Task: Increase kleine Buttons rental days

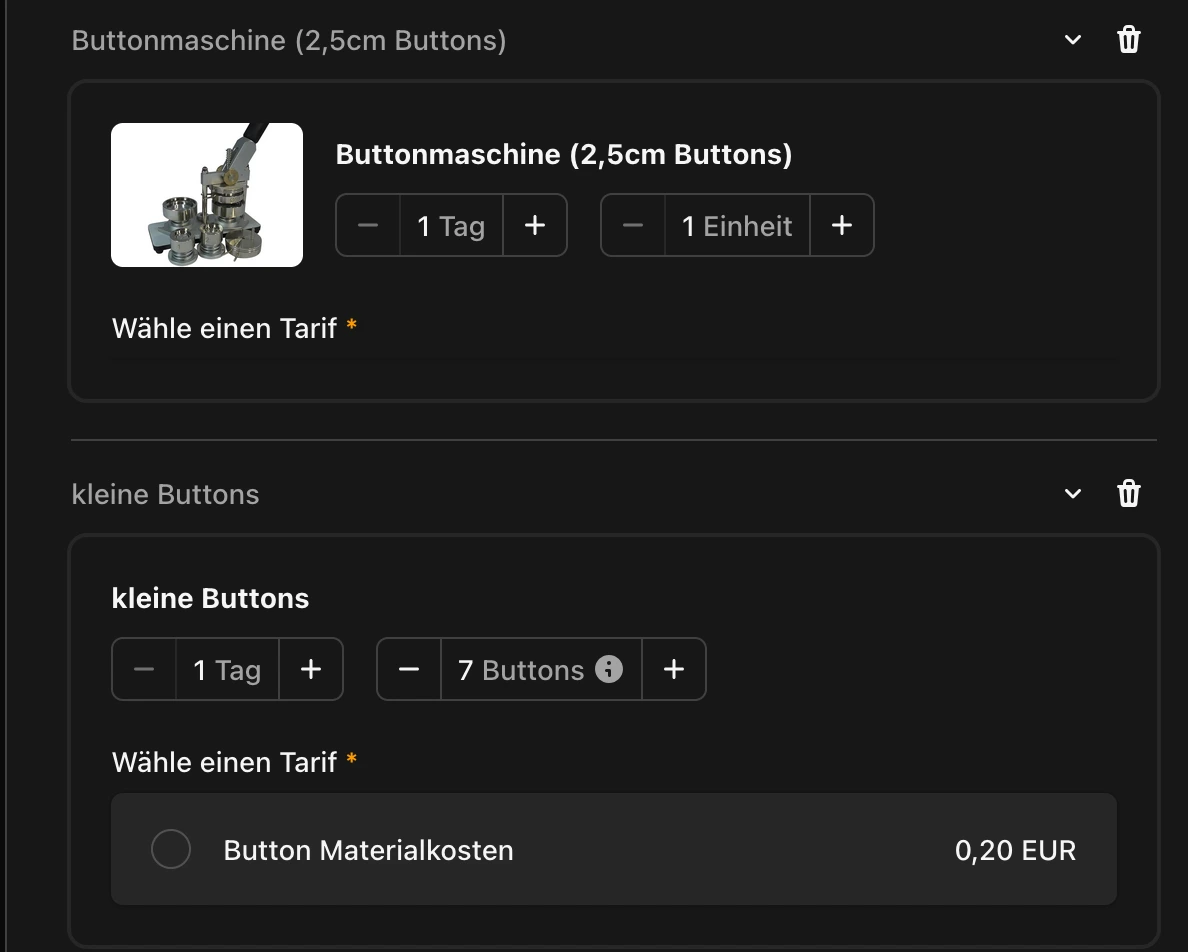Action: coord(311,669)
